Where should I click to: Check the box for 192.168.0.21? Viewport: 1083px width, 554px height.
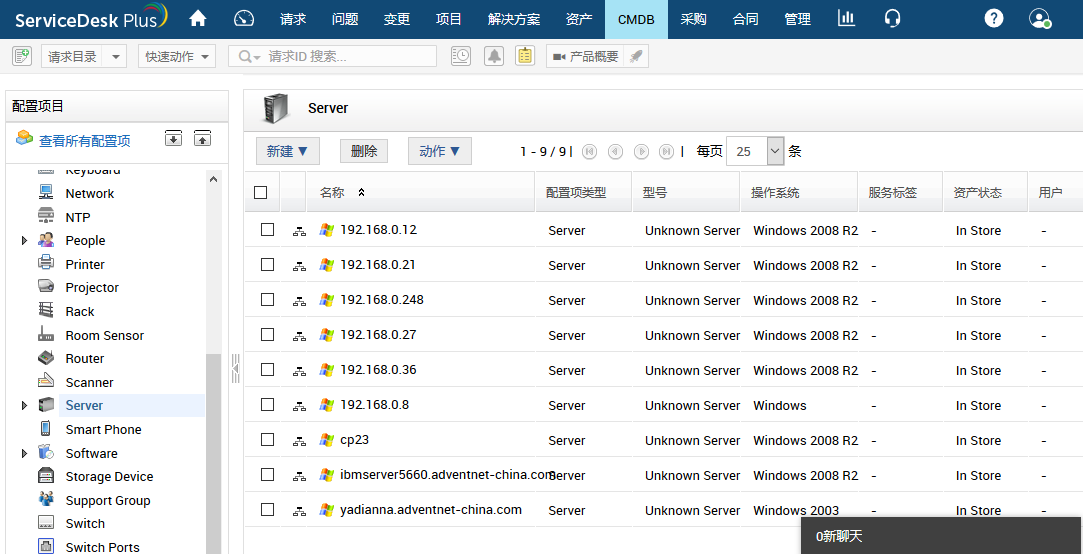point(267,265)
